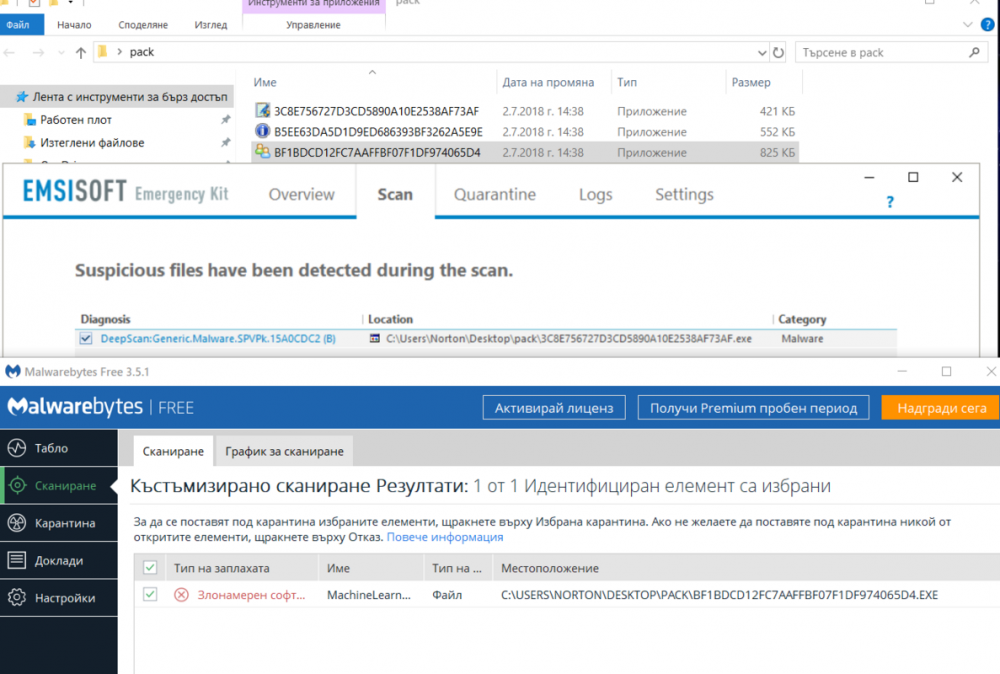Click icon of file B5EE63DA5D1D9ED686393BF3262A5E9E
The image size is (1000, 674).
tap(262, 131)
